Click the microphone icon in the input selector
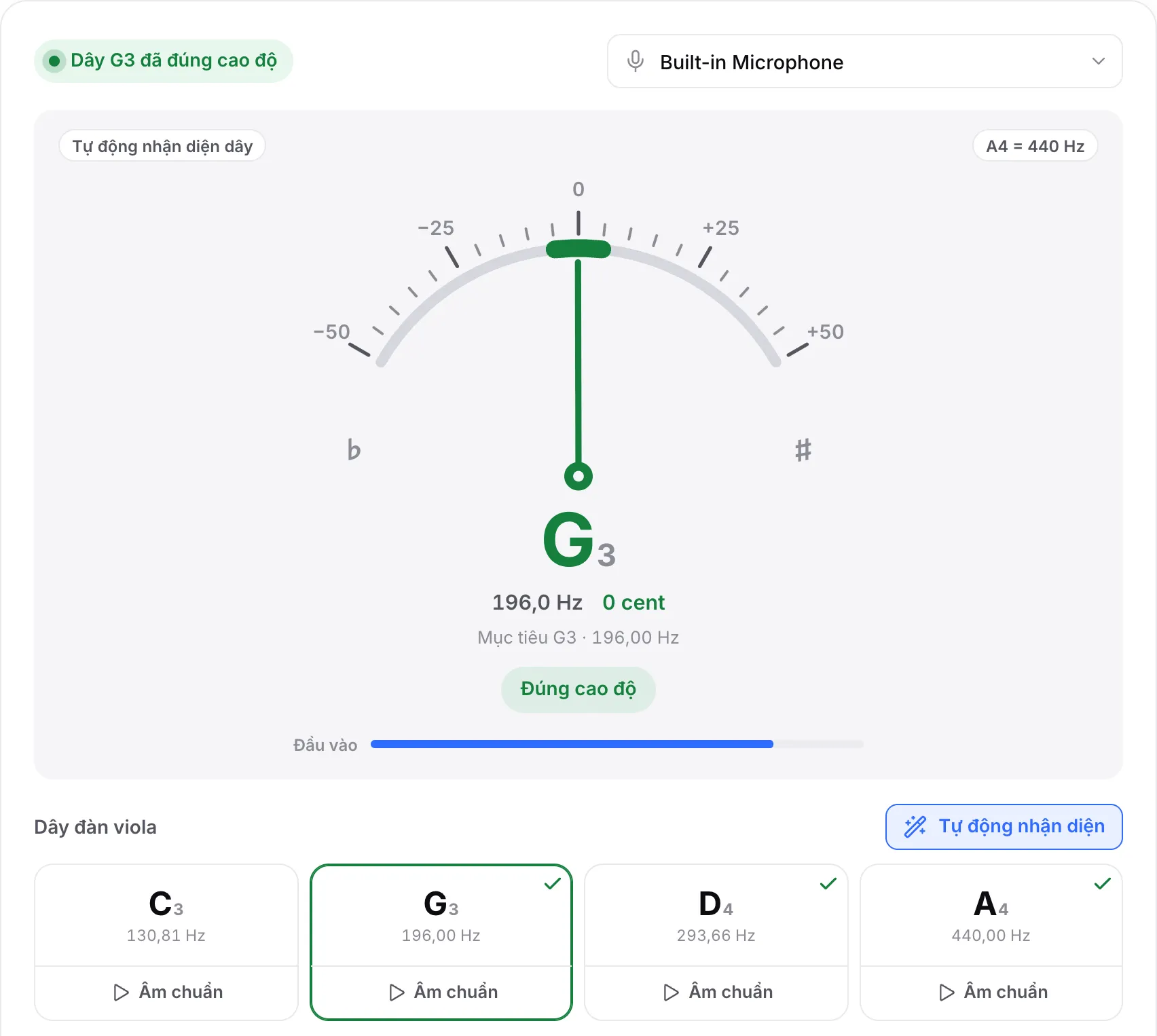 (x=636, y=61)
